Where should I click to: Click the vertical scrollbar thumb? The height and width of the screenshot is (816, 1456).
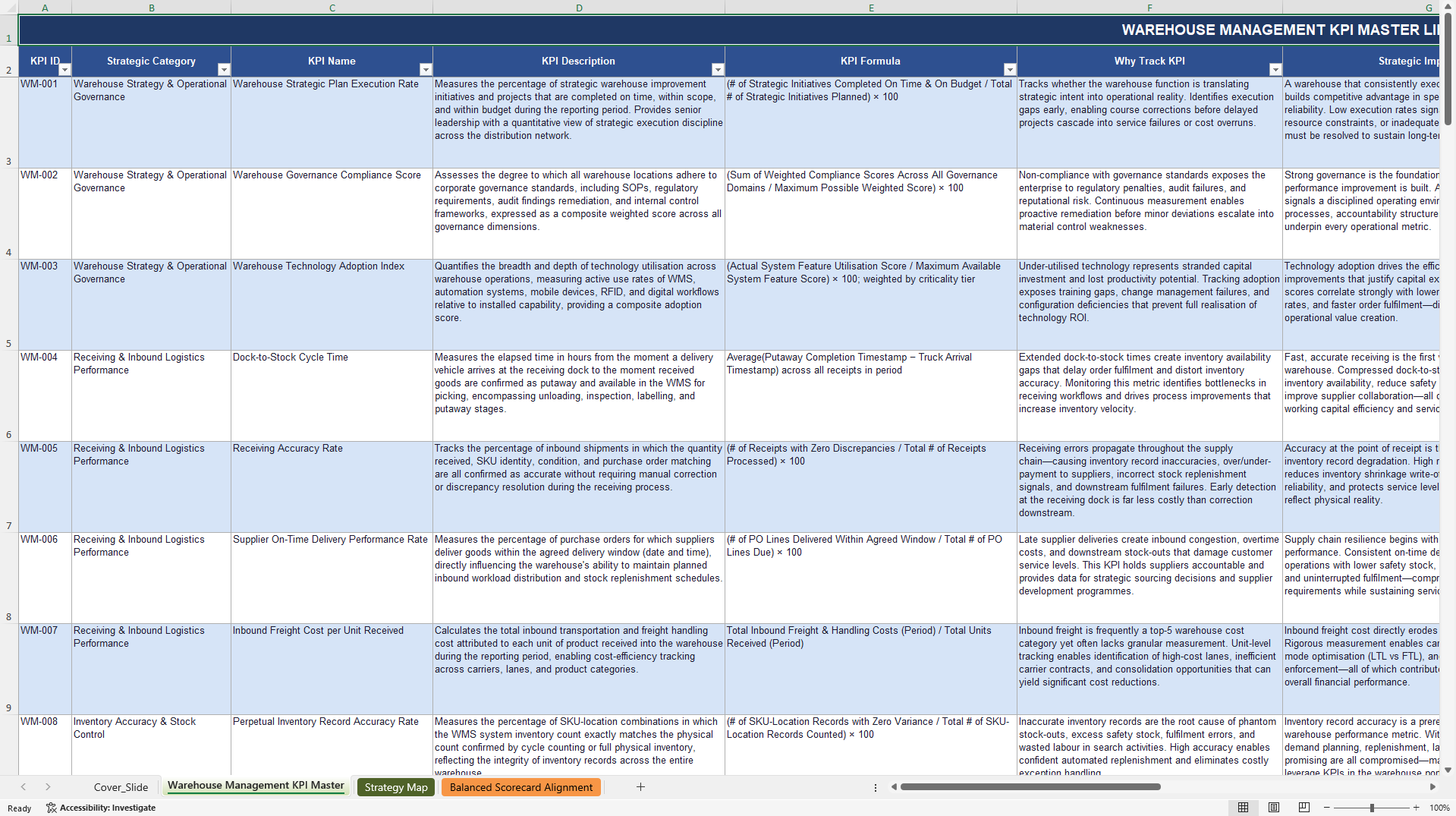(1448, 68)
